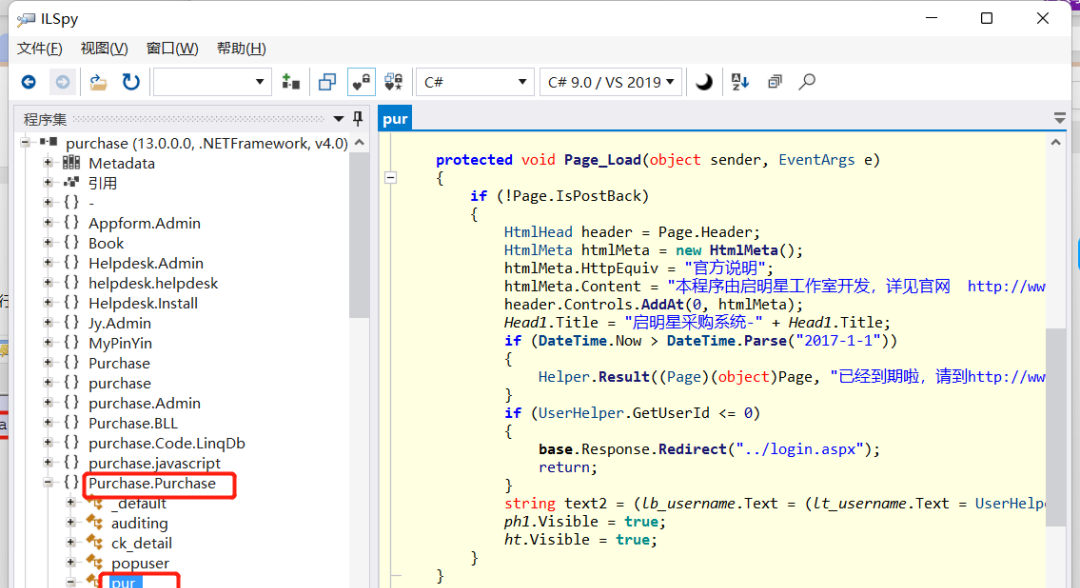The image size is (1080, 588).
Task: Select the pur document tab
Action: coord(395,118)
